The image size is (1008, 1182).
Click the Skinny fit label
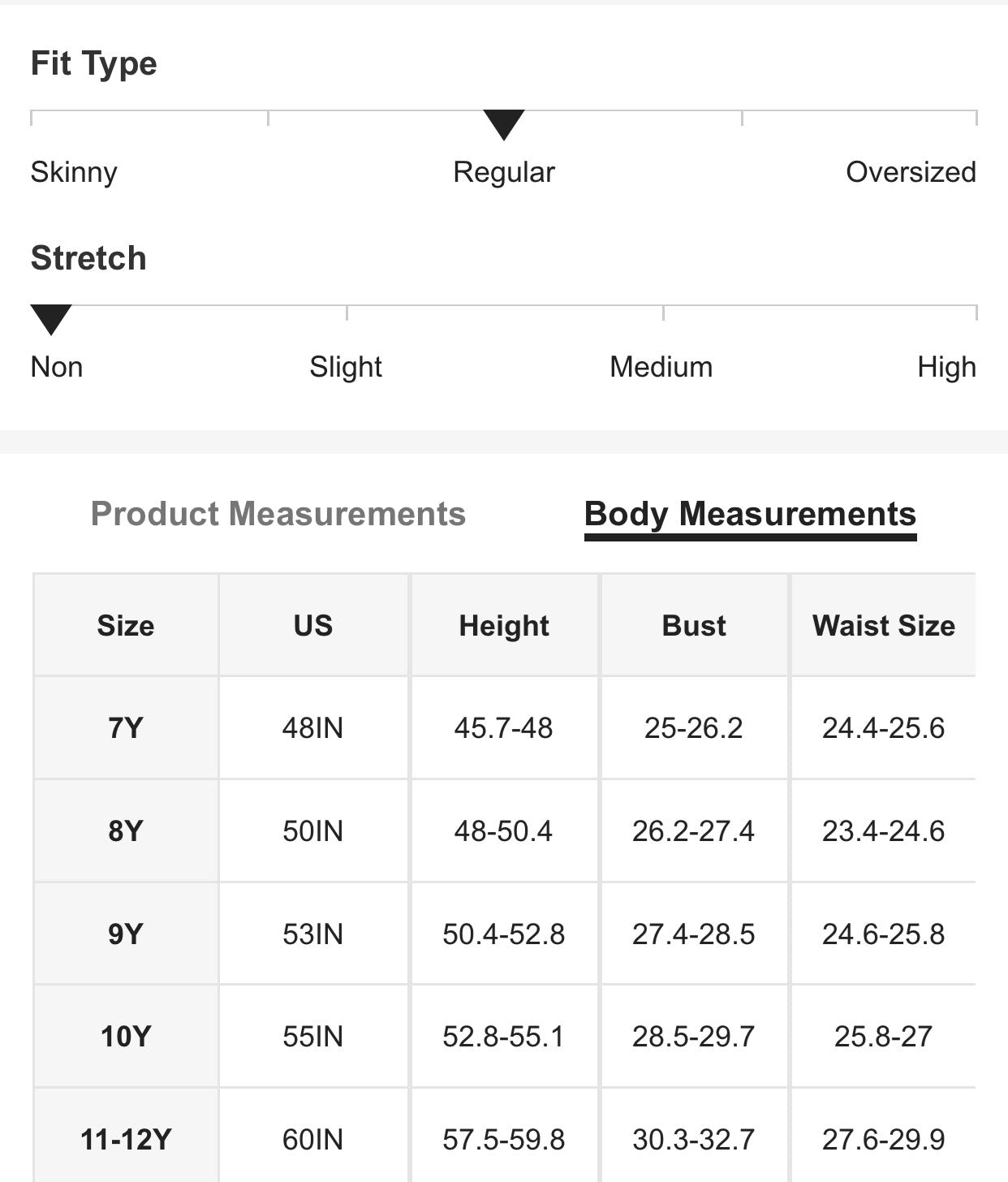tap(74, 172)
